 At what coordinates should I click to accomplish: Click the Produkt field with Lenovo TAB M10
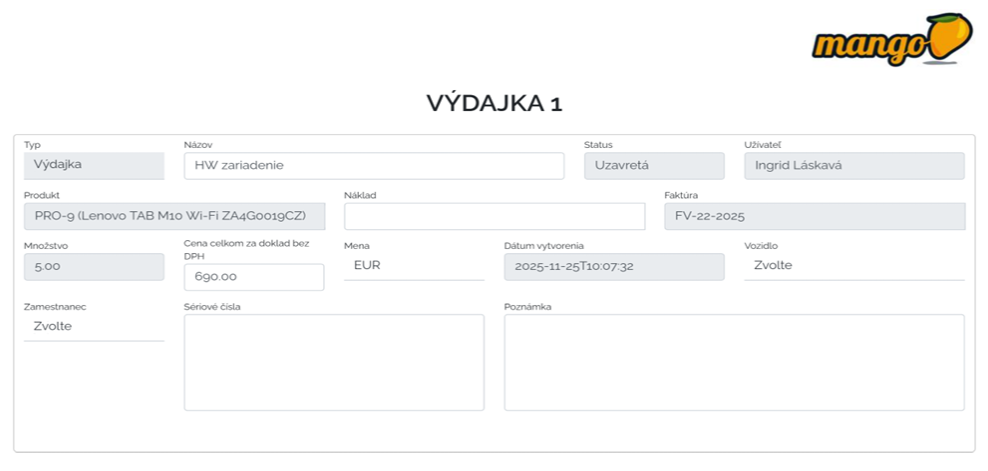click(174, 217)
